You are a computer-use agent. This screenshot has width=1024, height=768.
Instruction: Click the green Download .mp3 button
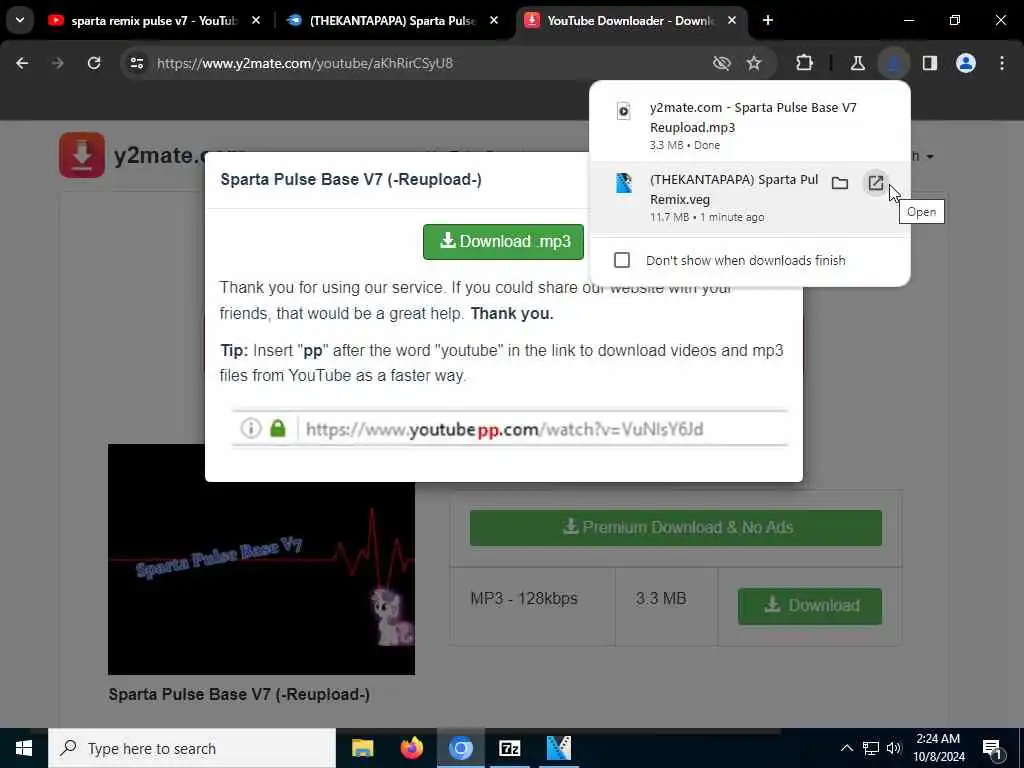(503, 242)
